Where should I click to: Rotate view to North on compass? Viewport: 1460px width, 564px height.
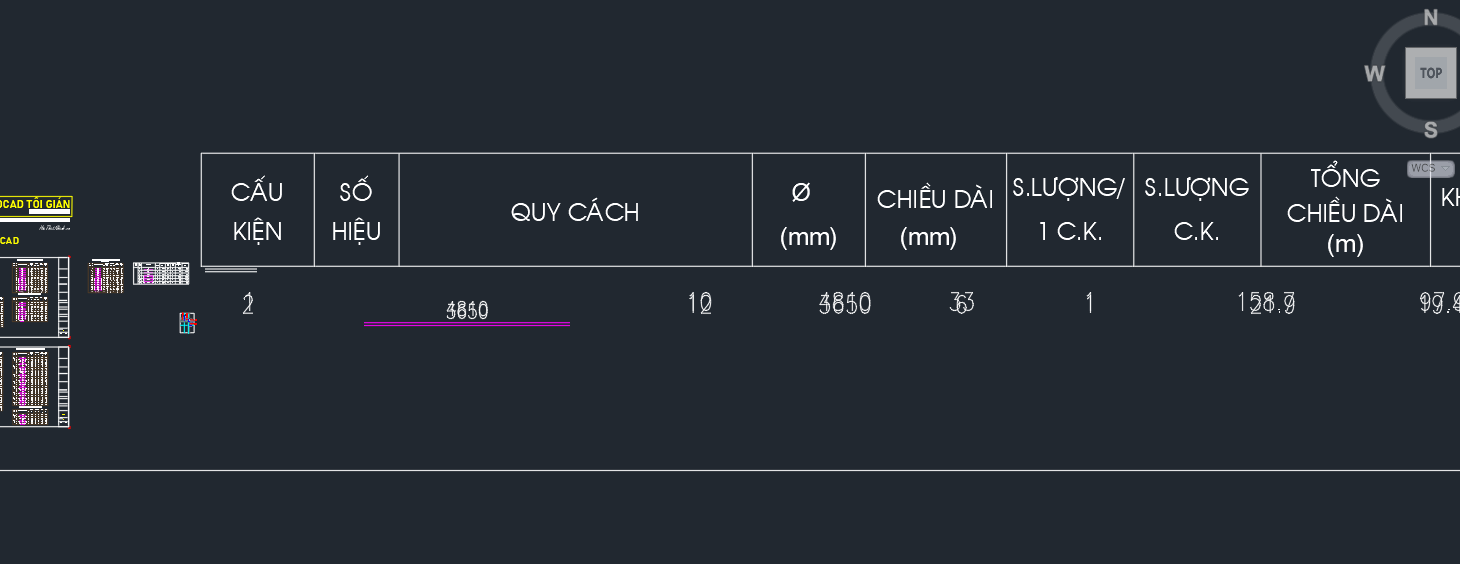coord(1431,17)
